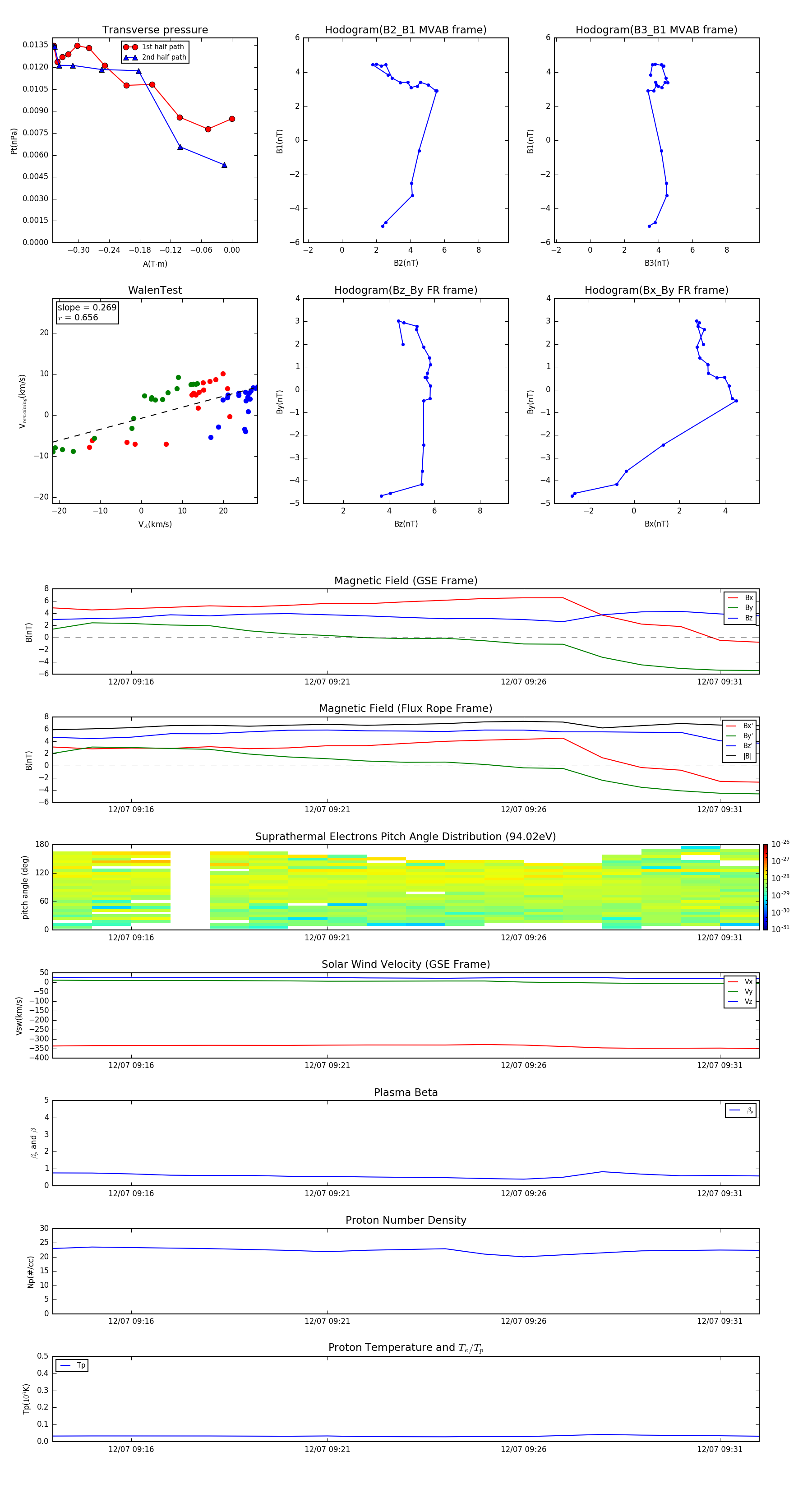Click the 'V_remaining(km/s)' y-axis label

[22, 401]
